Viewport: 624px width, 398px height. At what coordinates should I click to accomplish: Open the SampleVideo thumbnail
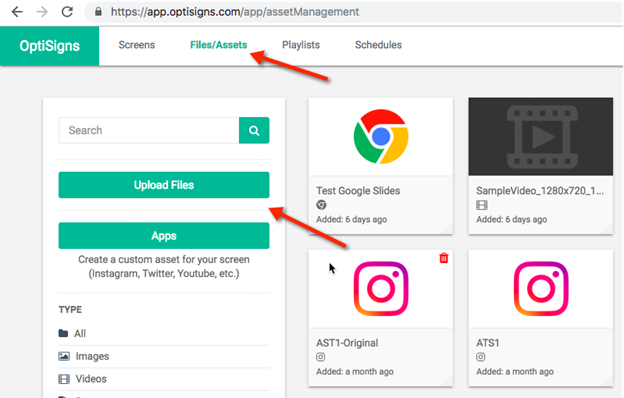pos(541,137)
